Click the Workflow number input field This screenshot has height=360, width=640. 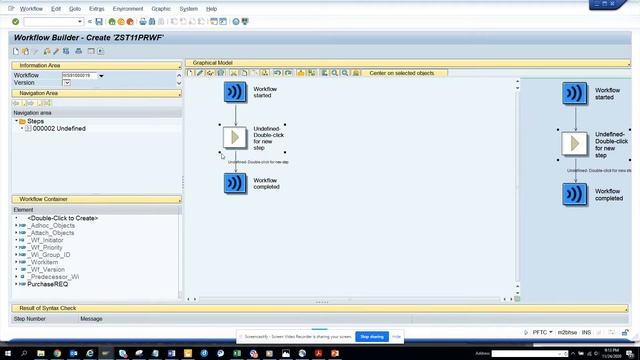80,76
